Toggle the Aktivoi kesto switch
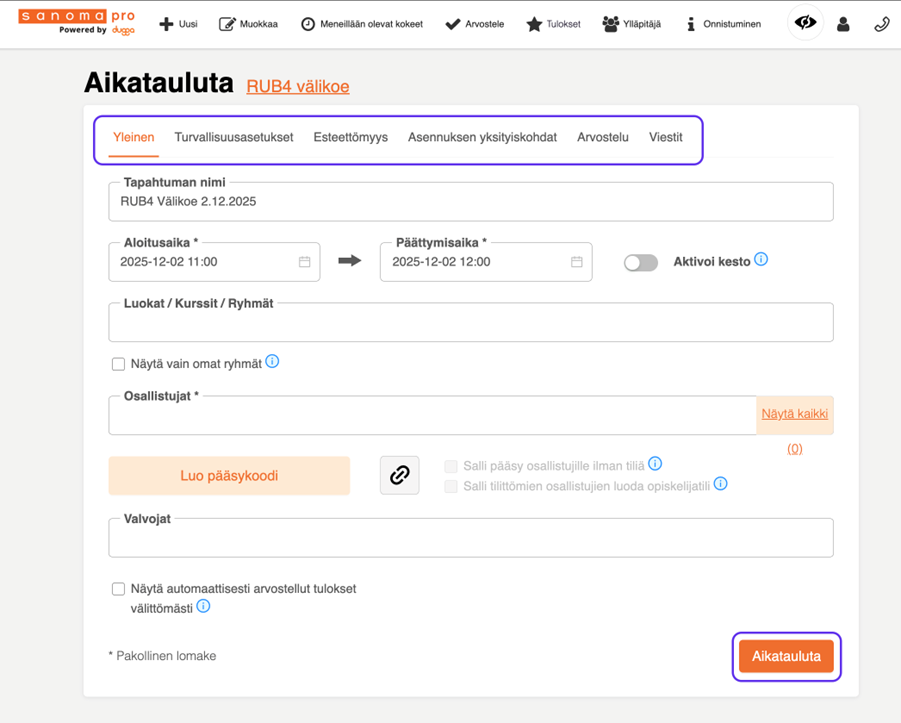The width and height of the screenshot is (901, 723). [x=641, y=263]
